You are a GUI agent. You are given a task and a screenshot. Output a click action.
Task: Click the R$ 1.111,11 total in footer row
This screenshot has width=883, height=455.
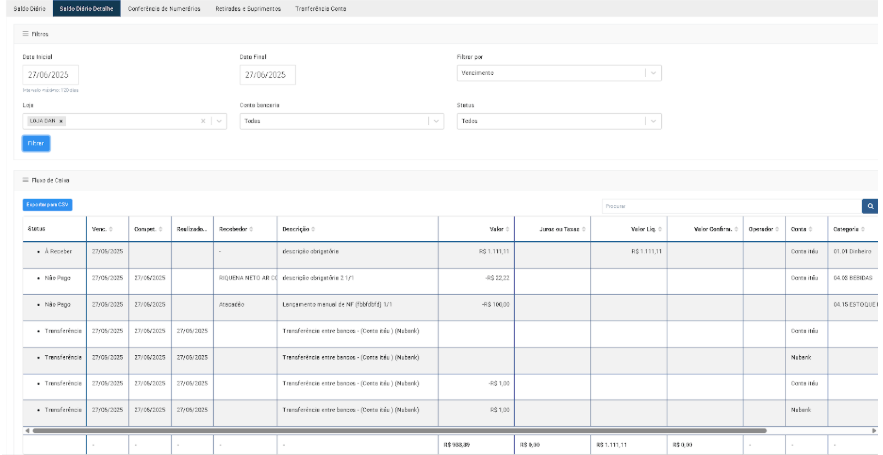tap(612, 445)
